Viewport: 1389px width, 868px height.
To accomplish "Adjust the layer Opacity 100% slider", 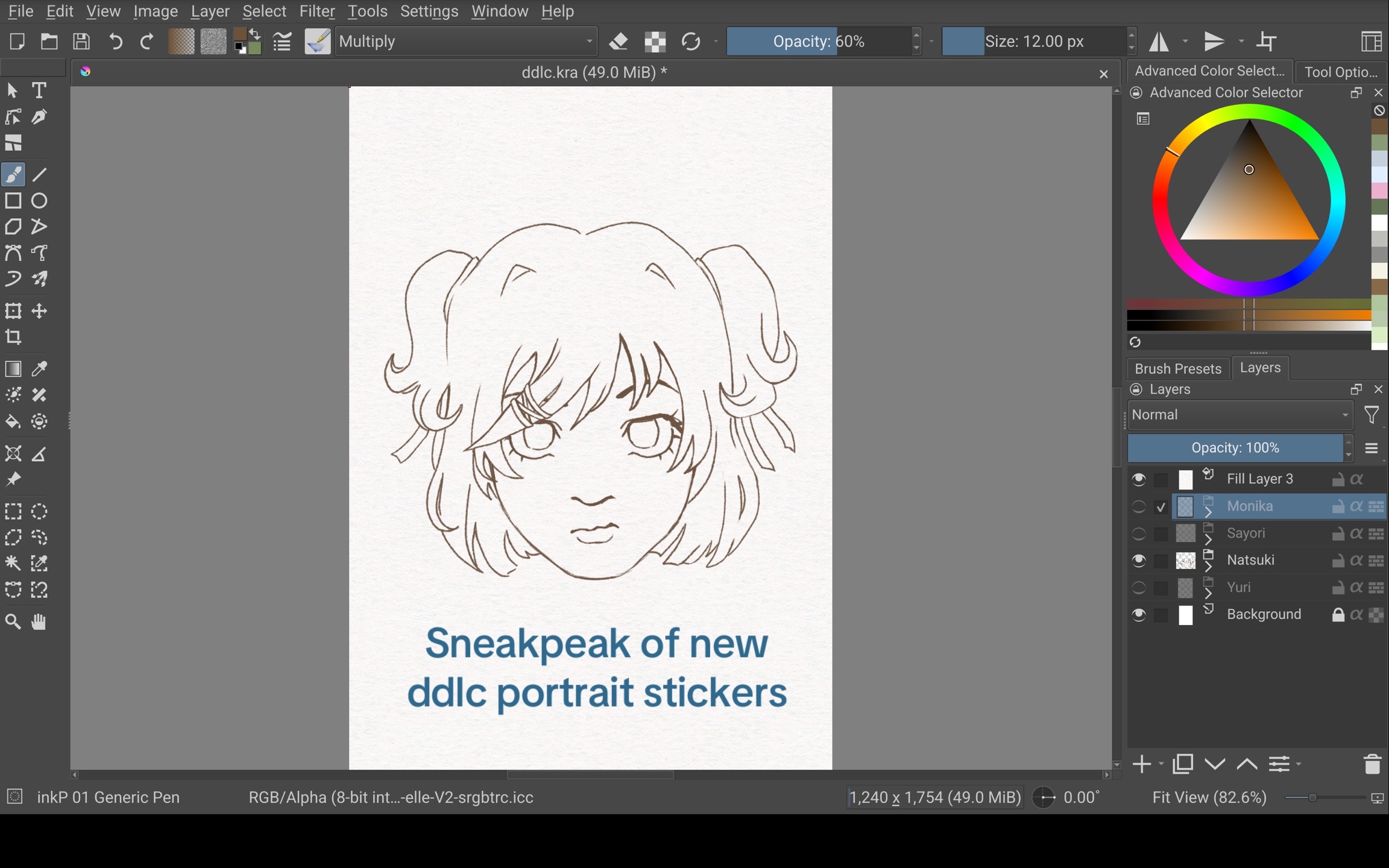I will pyautogui.click(x=1235, y=448).
